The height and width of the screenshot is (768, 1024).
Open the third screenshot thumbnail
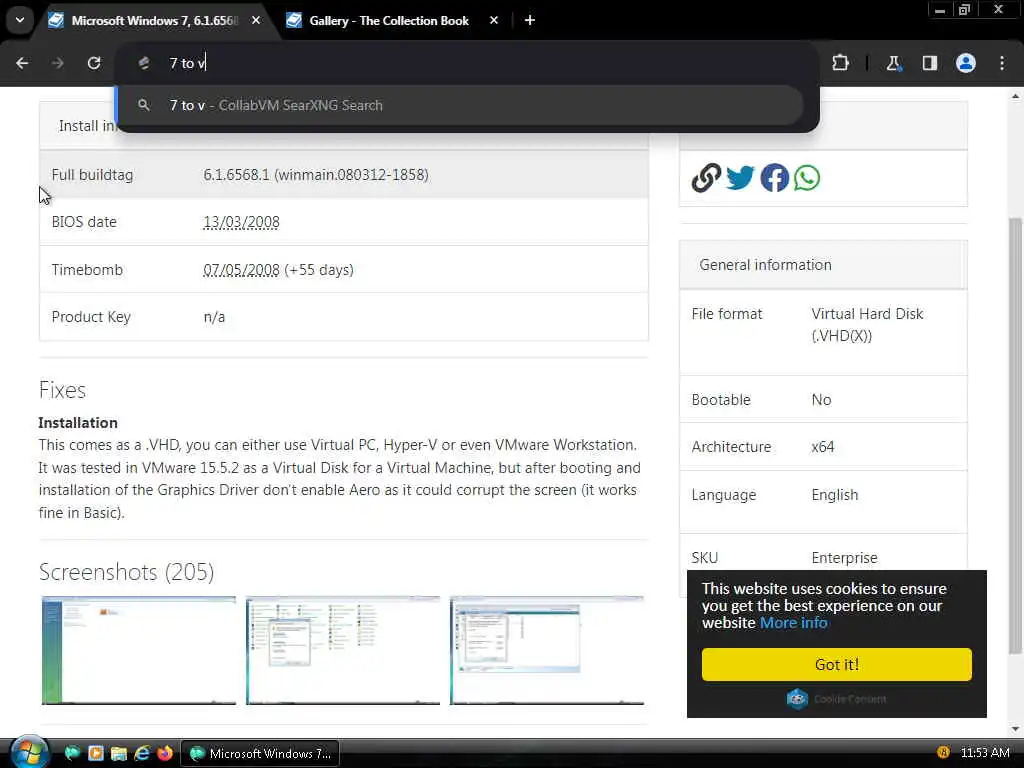(547, 650)
